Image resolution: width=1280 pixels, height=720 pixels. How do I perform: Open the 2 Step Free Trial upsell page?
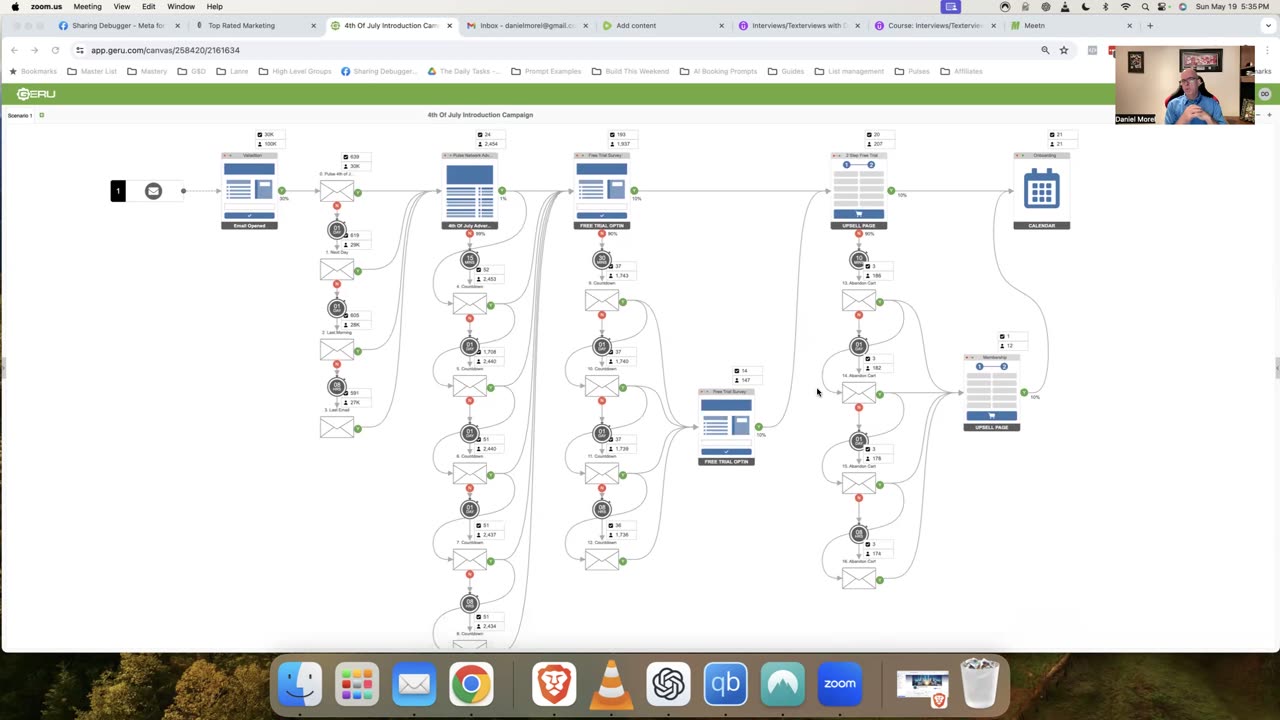858,191
